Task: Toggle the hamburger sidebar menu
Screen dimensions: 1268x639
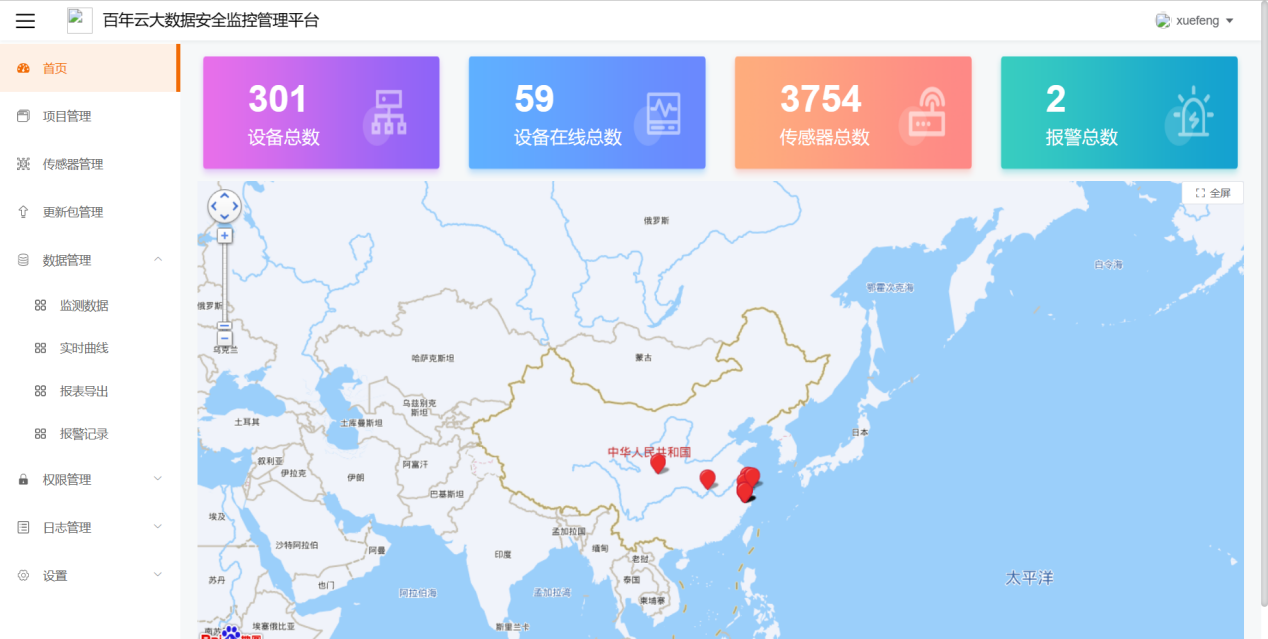Action: pos(25,21)
